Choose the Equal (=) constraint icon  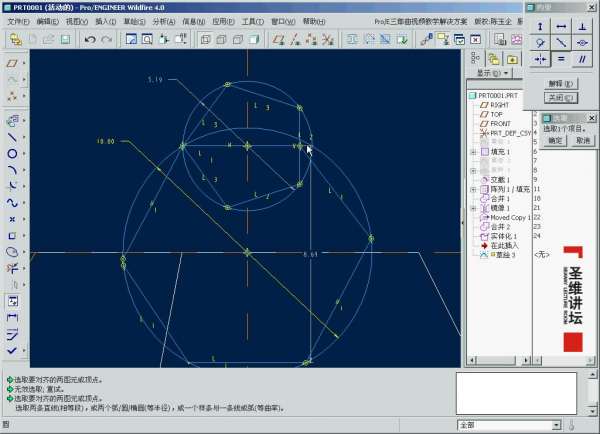[x=561, y=59]
